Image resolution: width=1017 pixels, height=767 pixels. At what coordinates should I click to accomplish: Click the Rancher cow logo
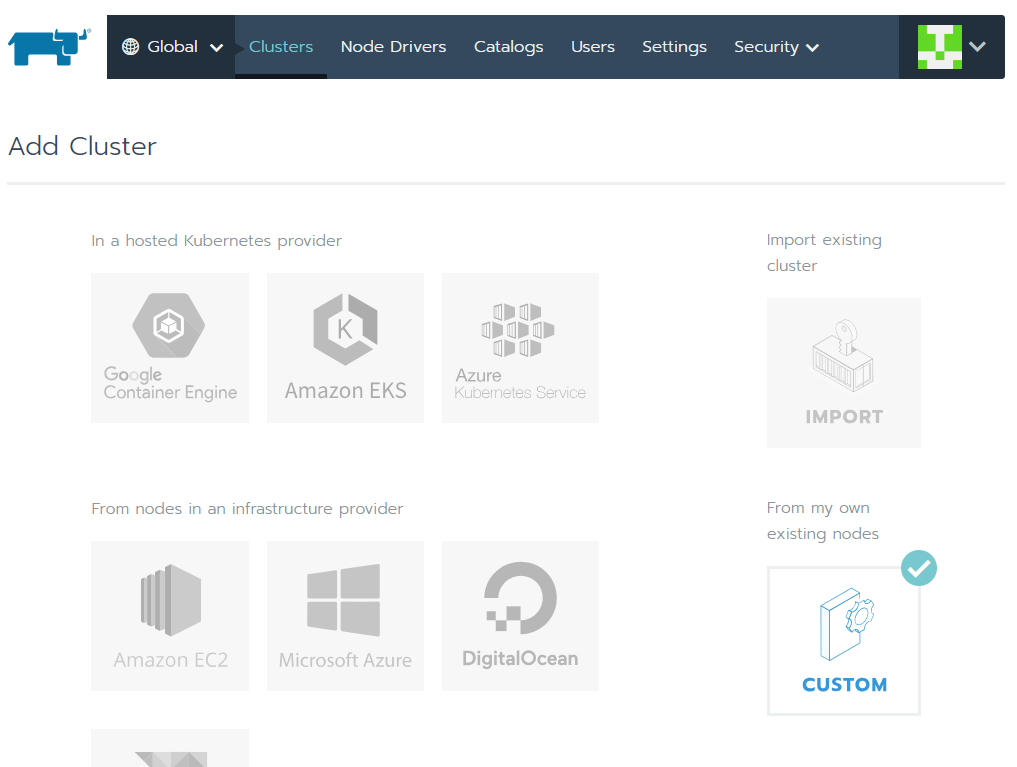click(49, 47)
